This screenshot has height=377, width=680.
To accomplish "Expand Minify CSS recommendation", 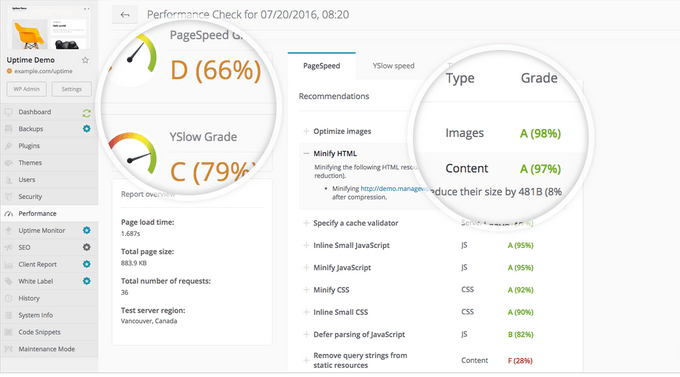I will click(306, 290).
